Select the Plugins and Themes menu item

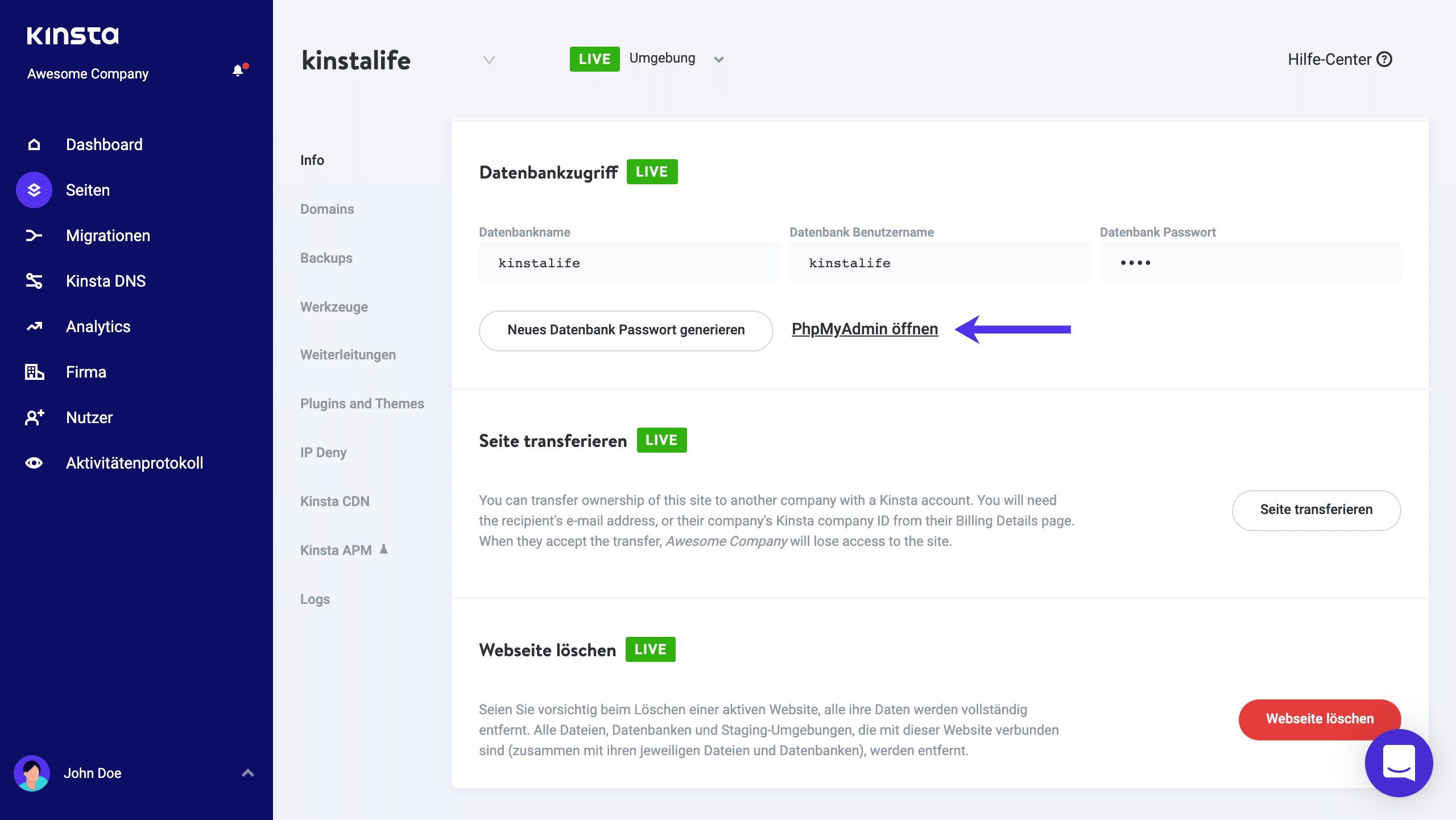(362, 403)
